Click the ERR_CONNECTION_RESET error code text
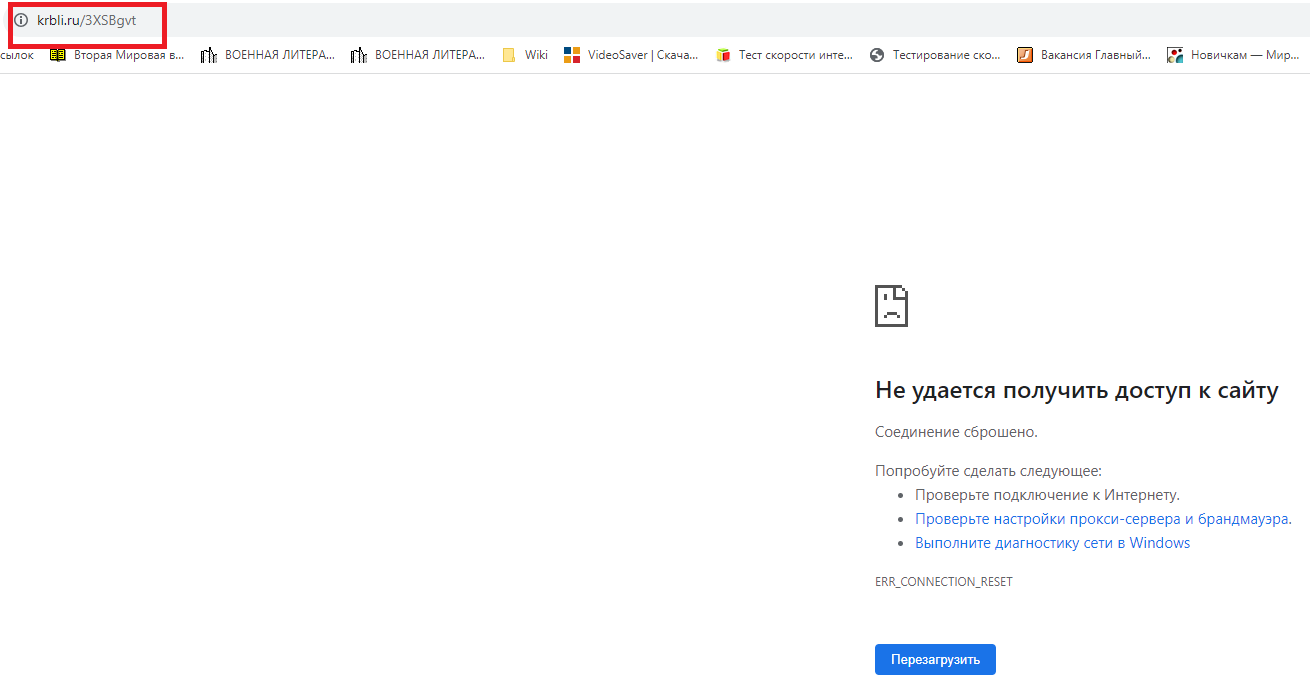 [943, 582]
